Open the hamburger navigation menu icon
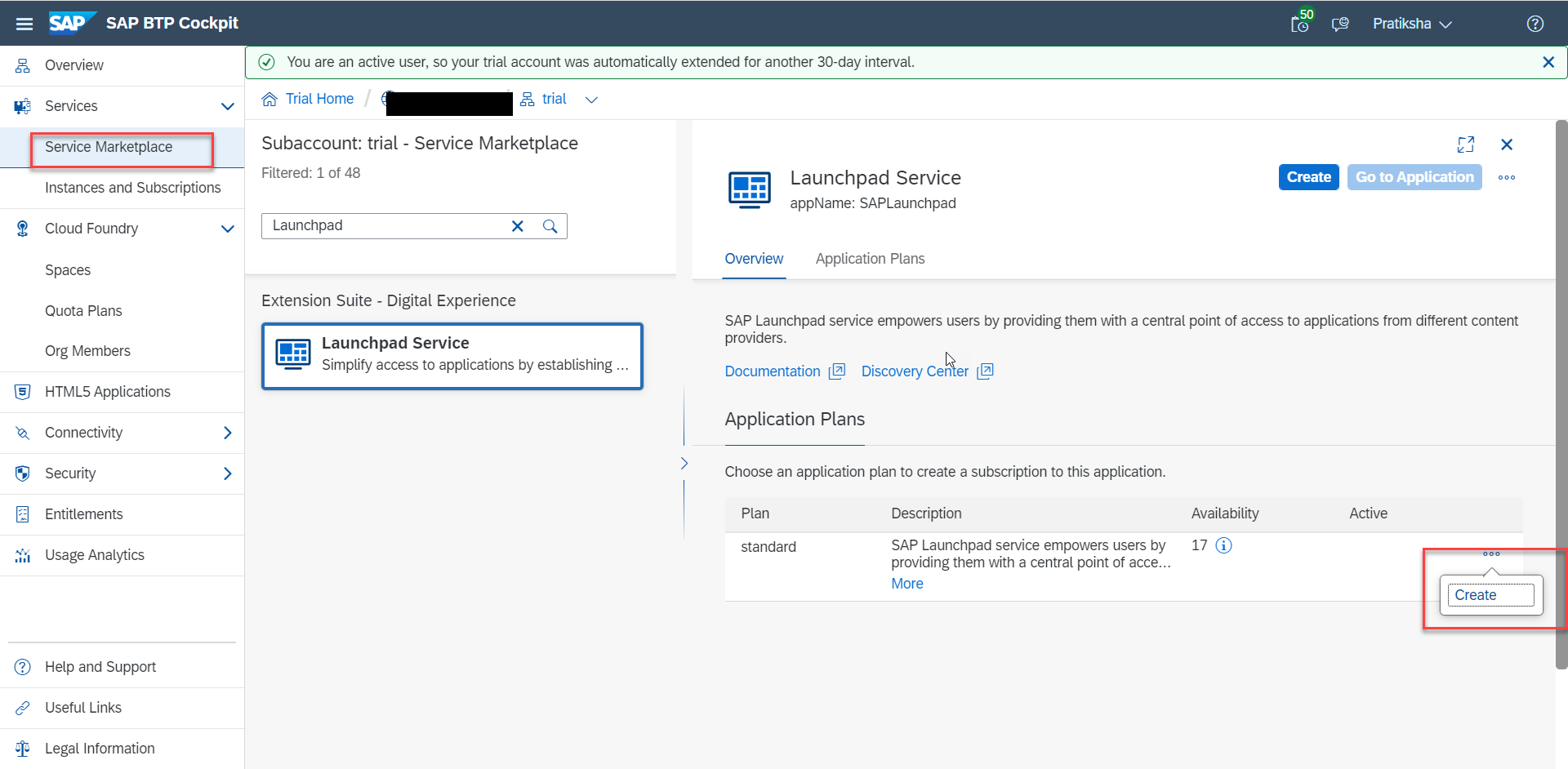Viewport: 1568px width, 769px height. [24, 24]
